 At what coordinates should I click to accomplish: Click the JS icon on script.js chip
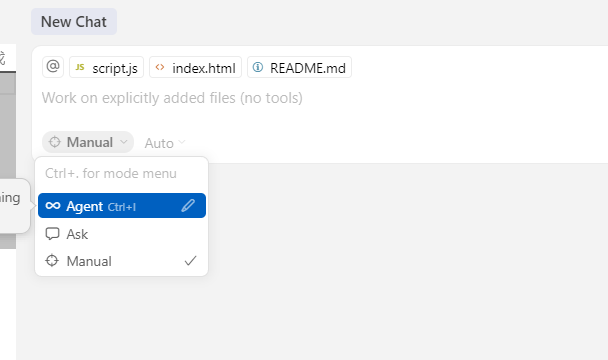(80, 67)
